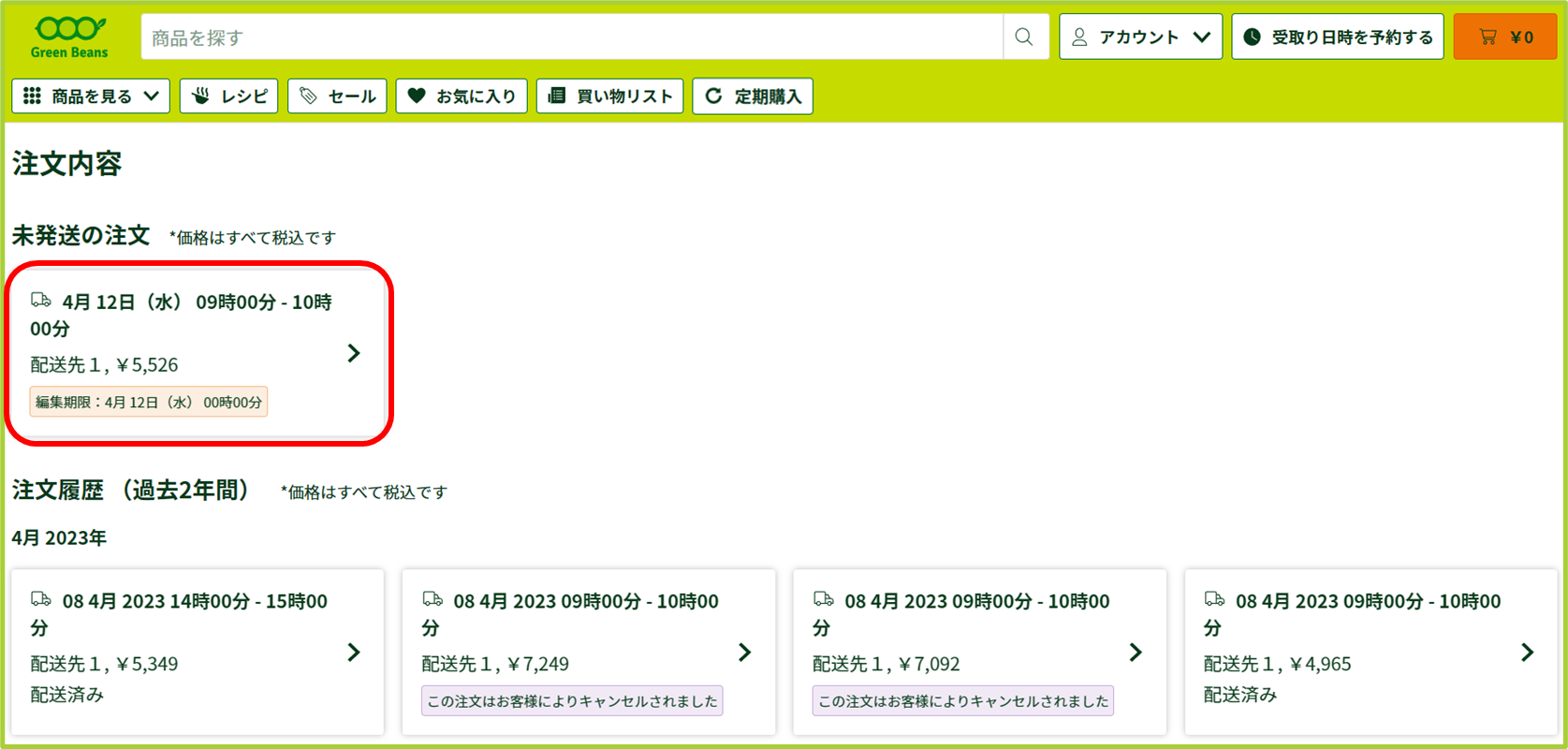
Task: Open the ¥0 shopping cart
Action: pyautogui.click(x=1504, y=37)
